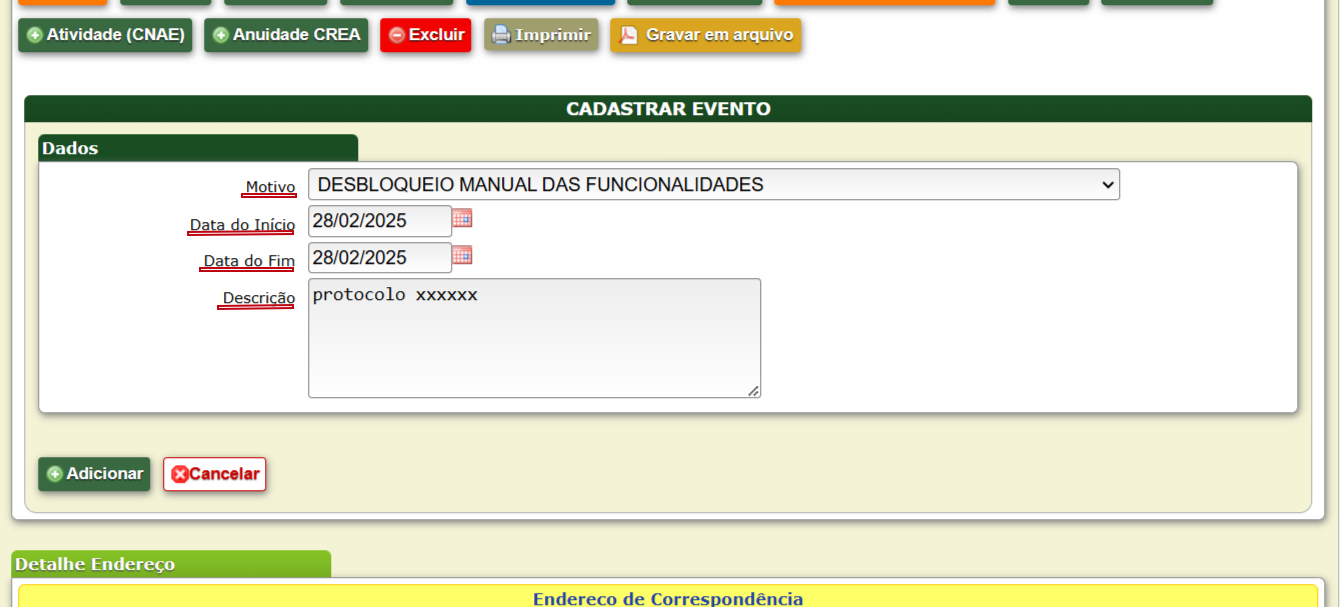This screenshot has height=607, width=1342.
Task: Expand the Motivo dropdown list
Action: click(x=713, y=185)
